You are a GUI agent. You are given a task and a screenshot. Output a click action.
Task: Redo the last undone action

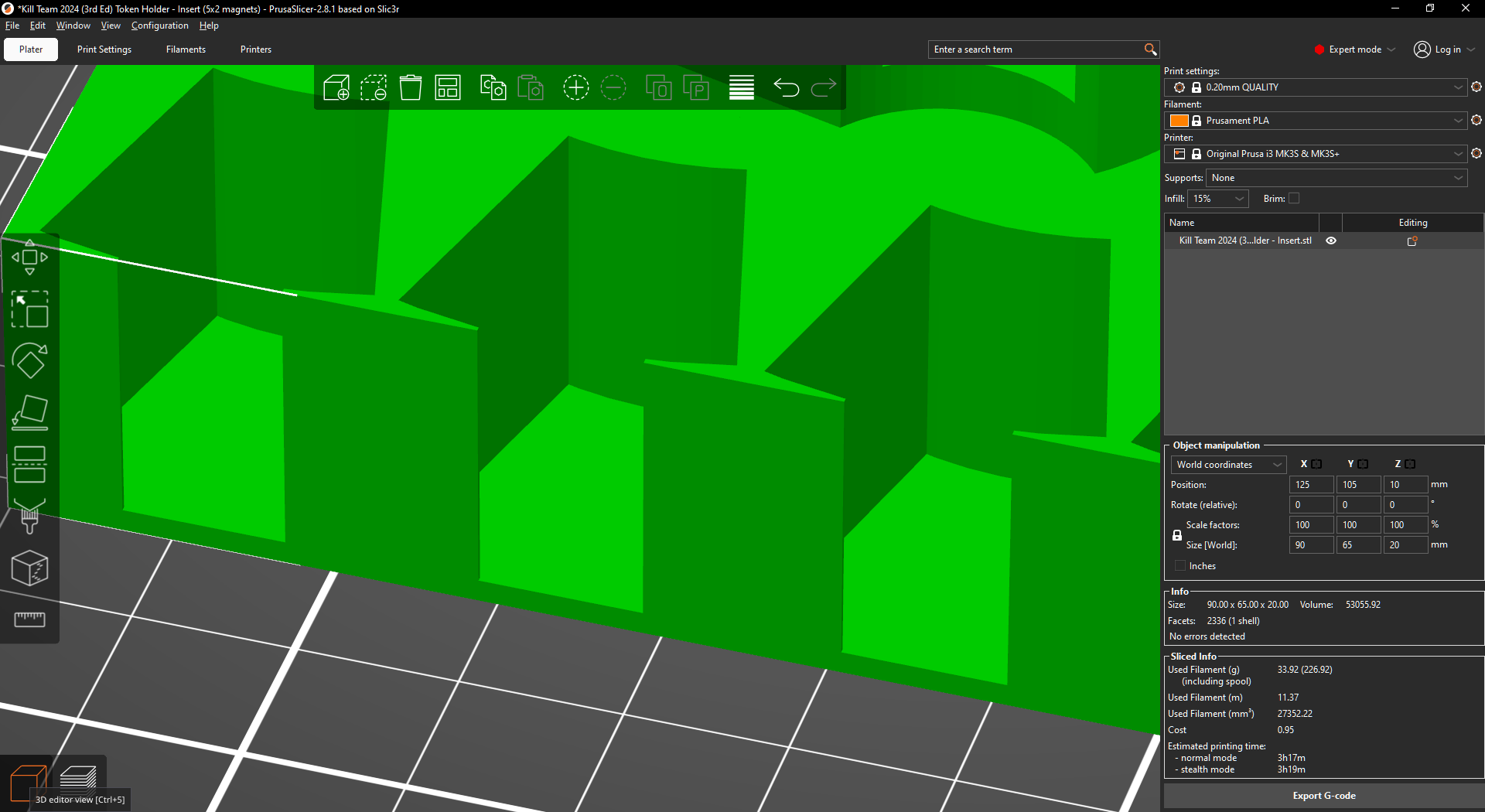click(x=824, y=87)
